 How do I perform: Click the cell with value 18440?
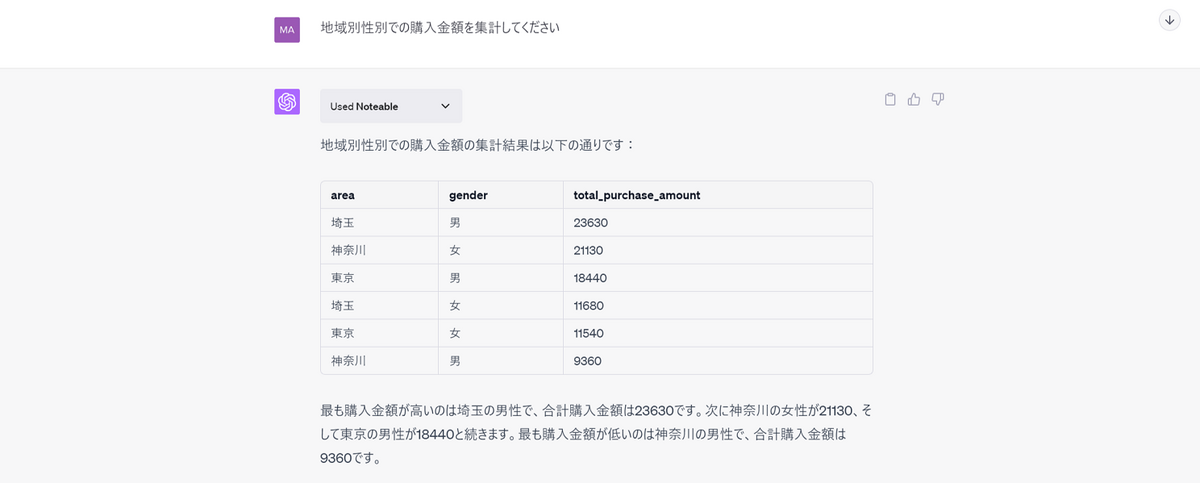(x=717, y=278)
